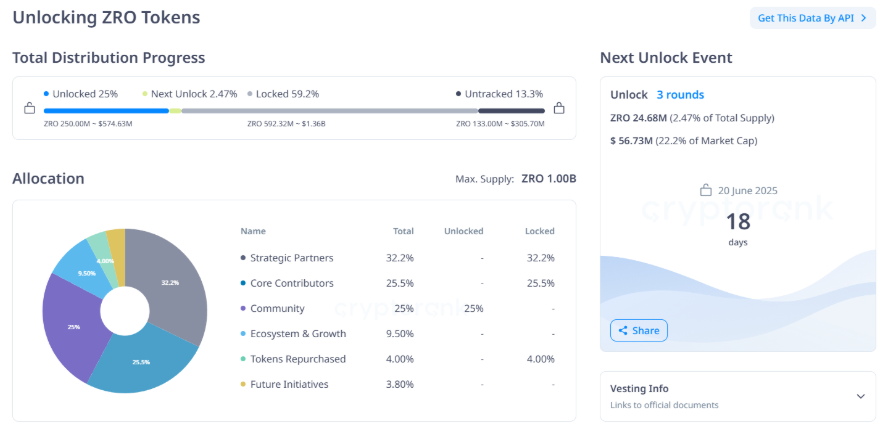Click the Core Contributors row name

click(292, 283)
